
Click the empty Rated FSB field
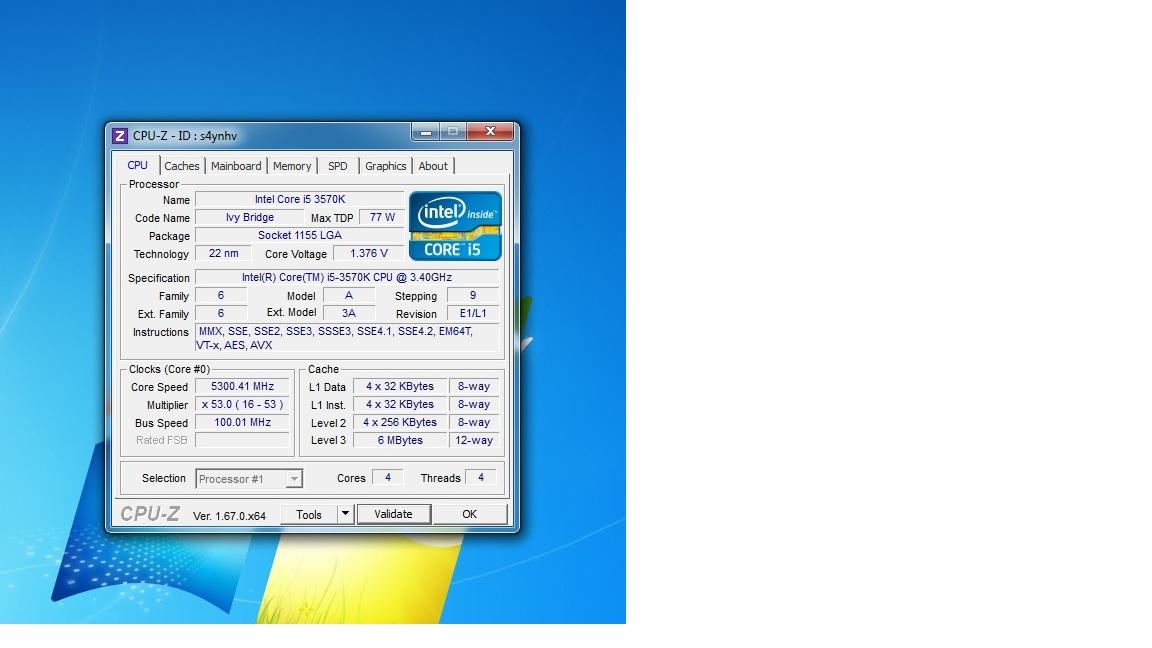242,440
